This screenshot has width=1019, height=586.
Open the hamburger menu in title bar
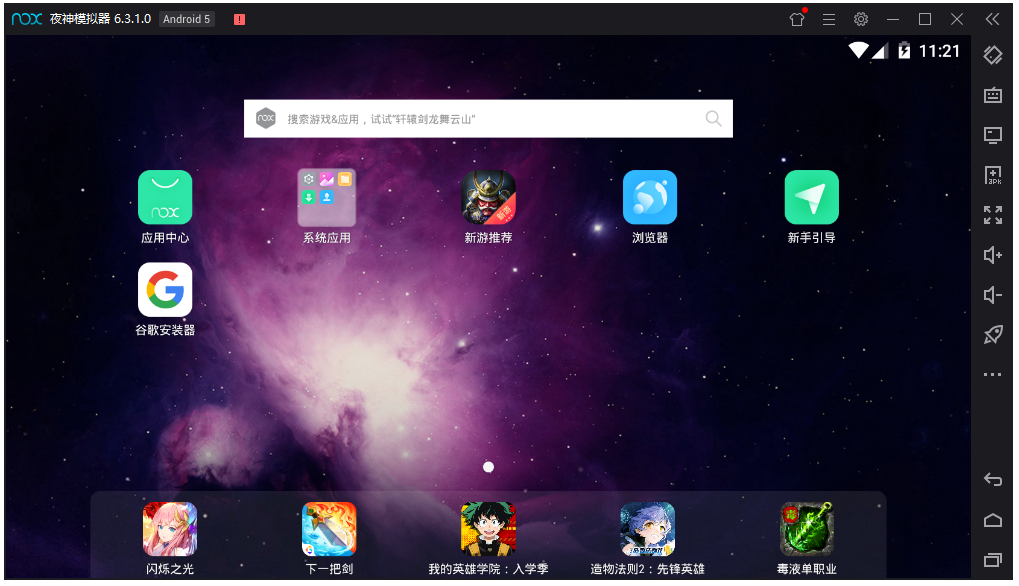pos(829,19)
